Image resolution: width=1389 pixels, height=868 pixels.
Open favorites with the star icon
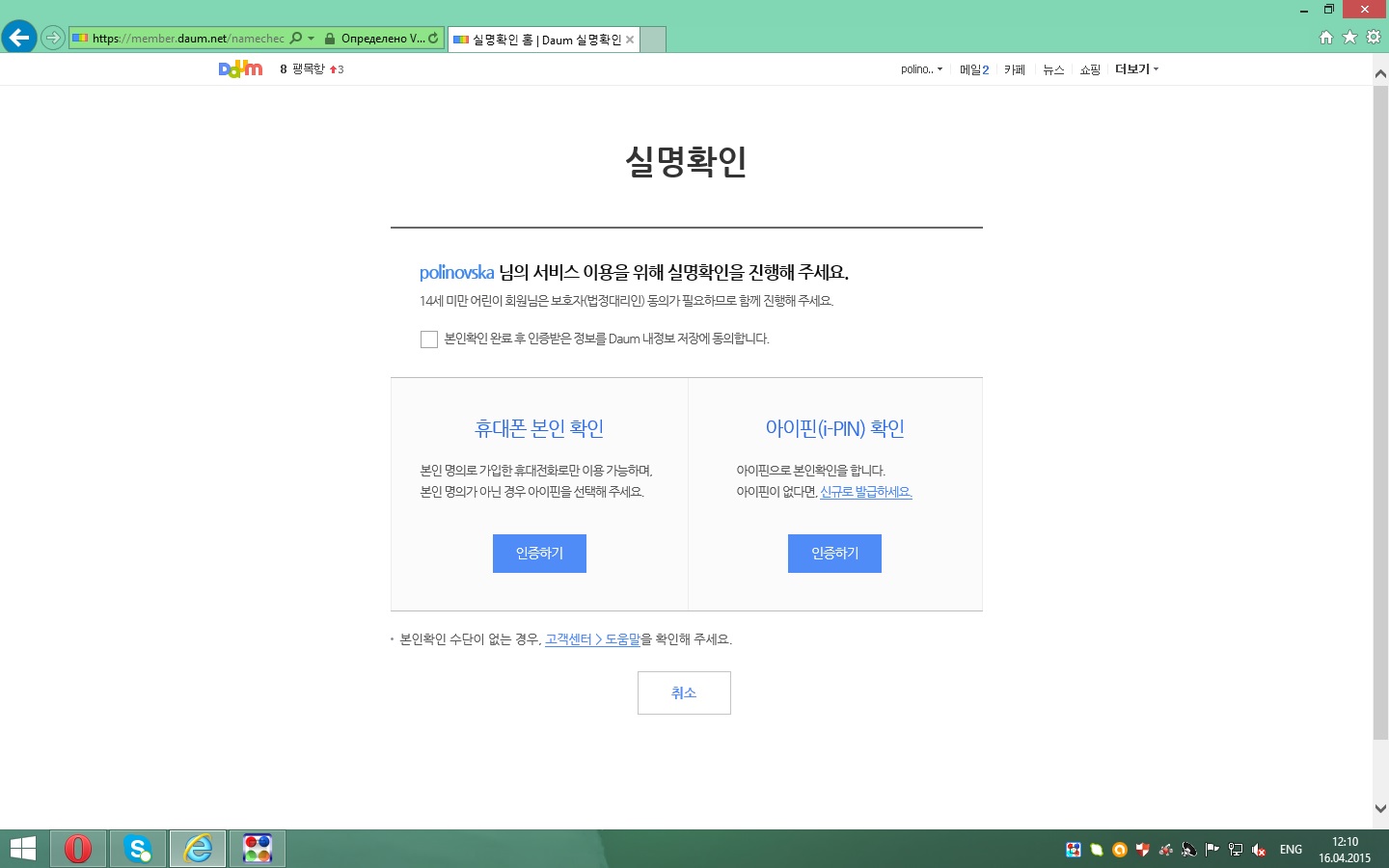click(x=1349, y=38)
